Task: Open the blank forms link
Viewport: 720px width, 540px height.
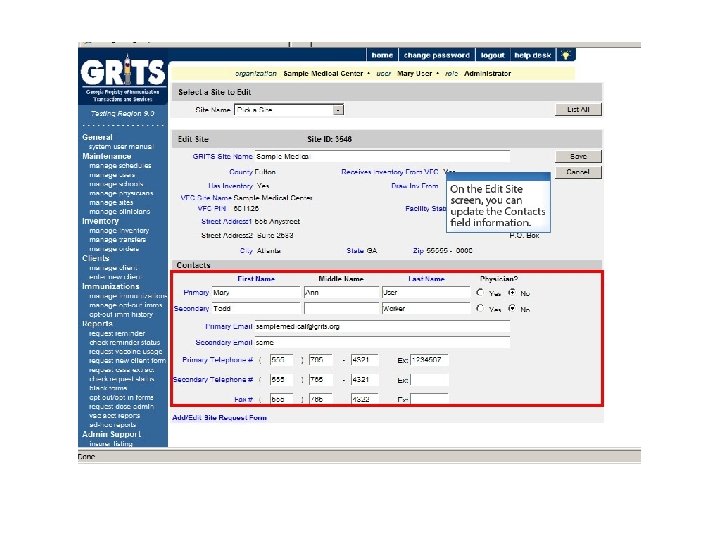Action: pos(108,388)
